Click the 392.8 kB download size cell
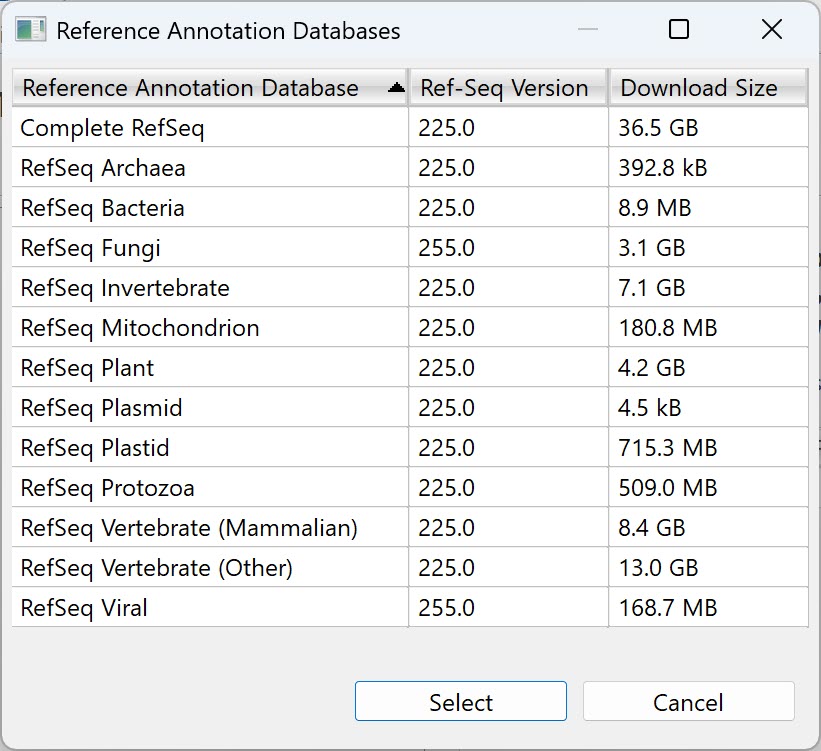This screenshot has width=821, height=751. pos(708,168)
